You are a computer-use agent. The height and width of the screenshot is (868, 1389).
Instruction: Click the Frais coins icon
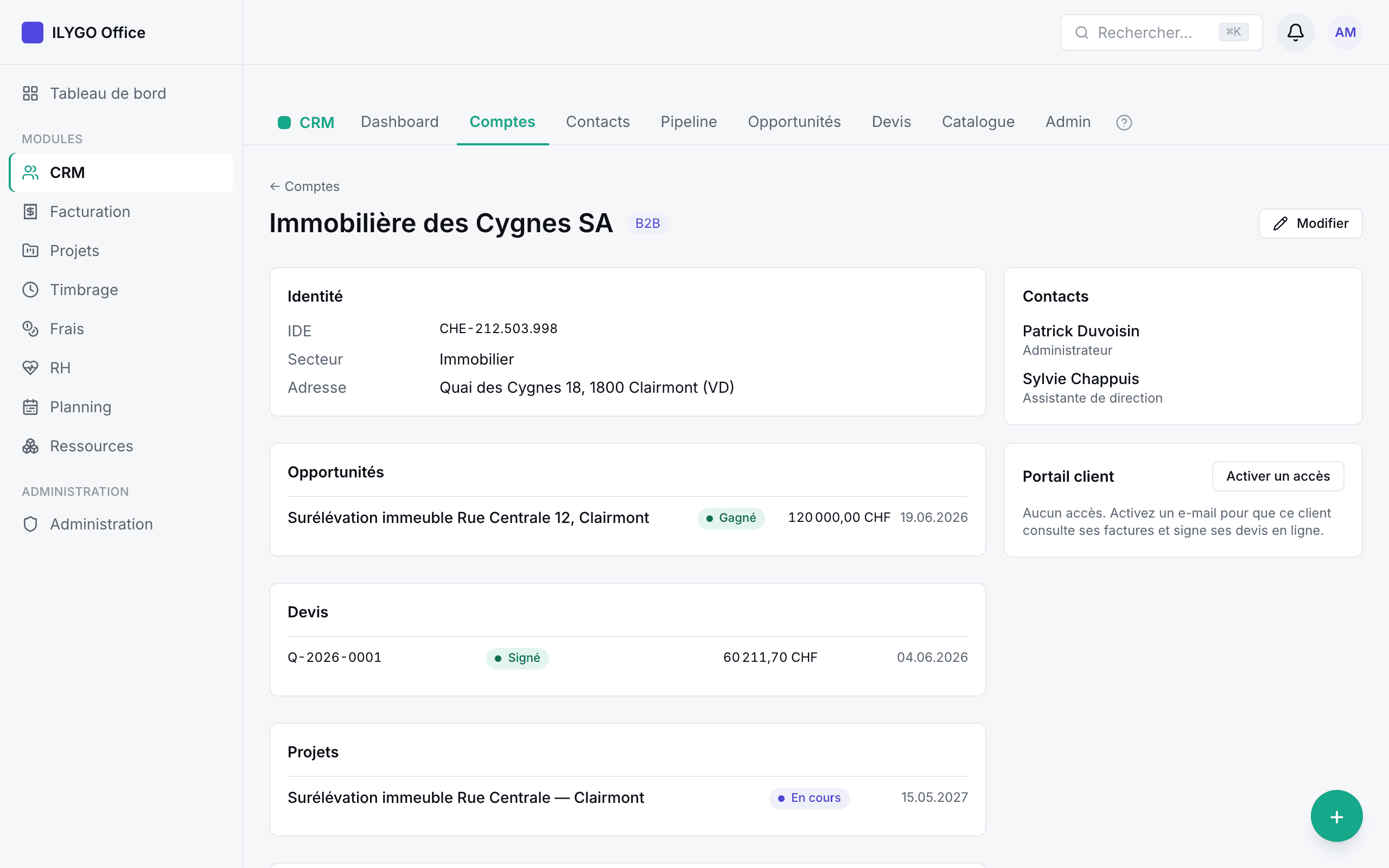tap(30, 329)
